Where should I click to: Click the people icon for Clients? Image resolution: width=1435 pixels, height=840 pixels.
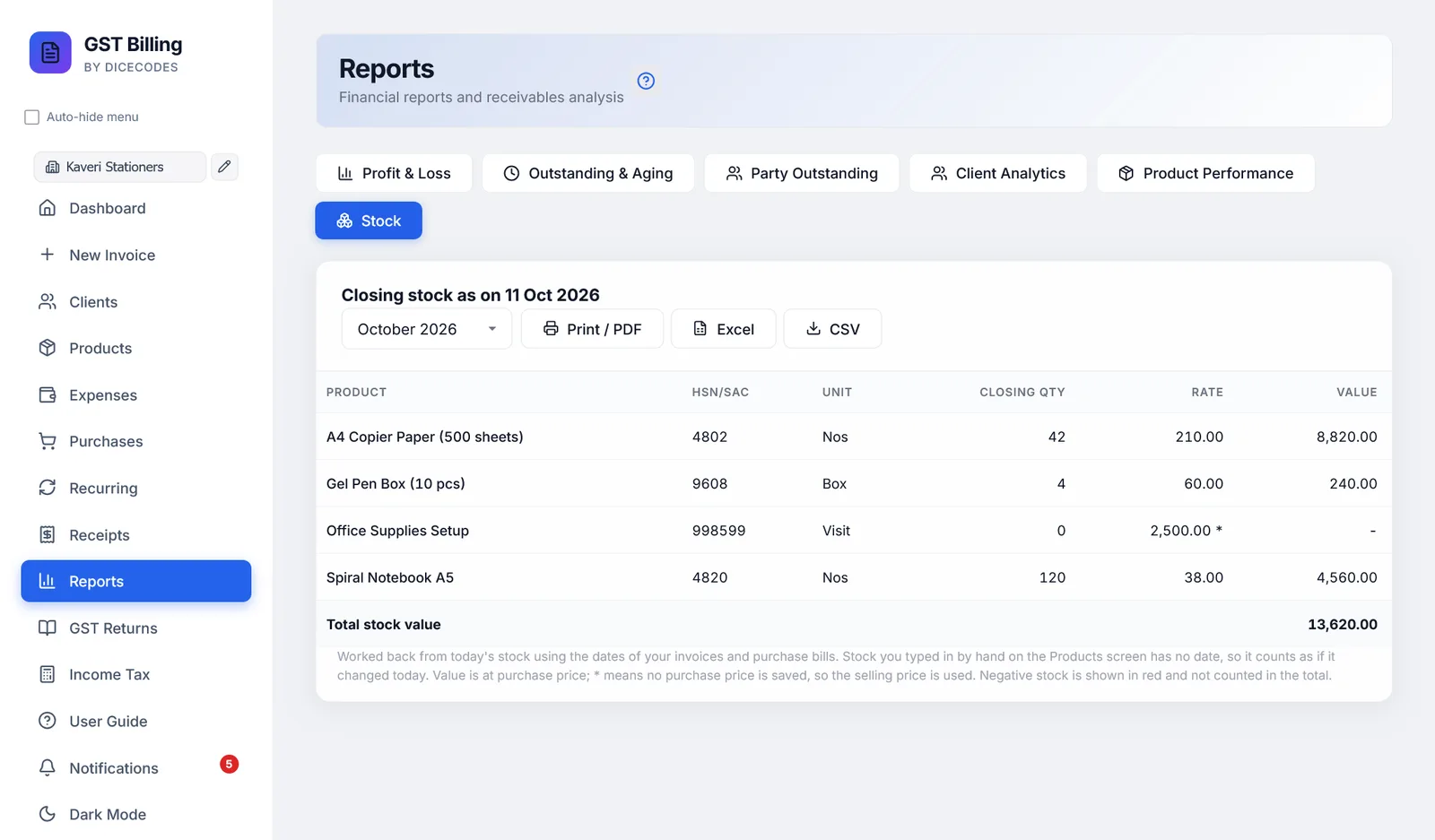pyautogui.click(x=48, y=302)
